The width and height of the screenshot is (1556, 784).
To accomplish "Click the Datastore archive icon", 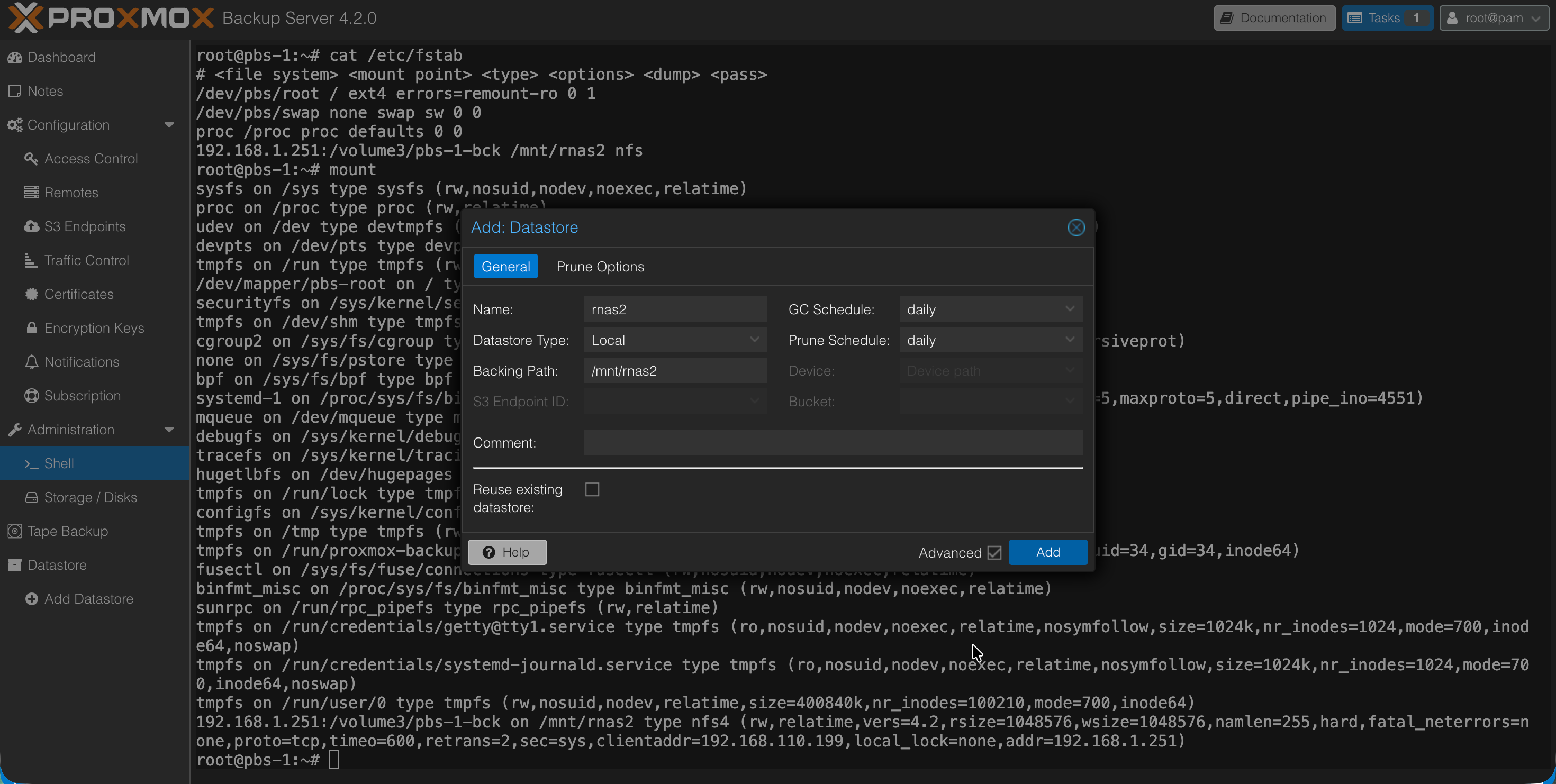I will [x=14, y=565].
